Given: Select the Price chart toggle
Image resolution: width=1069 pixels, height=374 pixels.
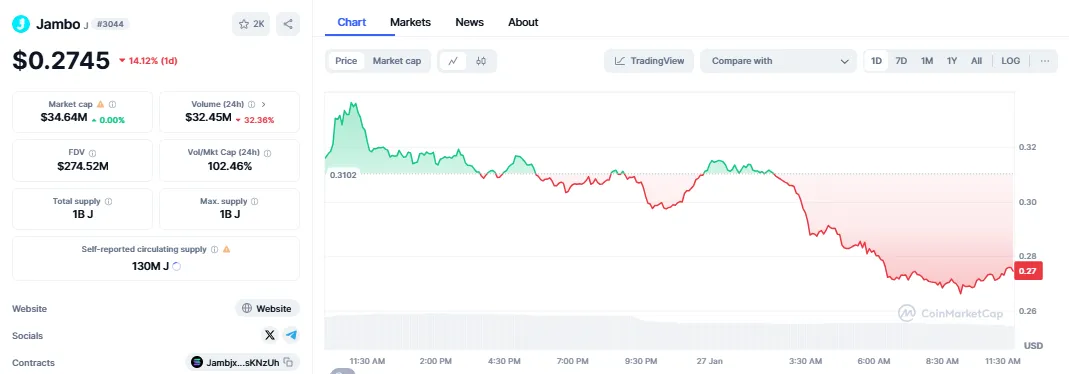Looking at the screenshot, I should pos(346,61).
